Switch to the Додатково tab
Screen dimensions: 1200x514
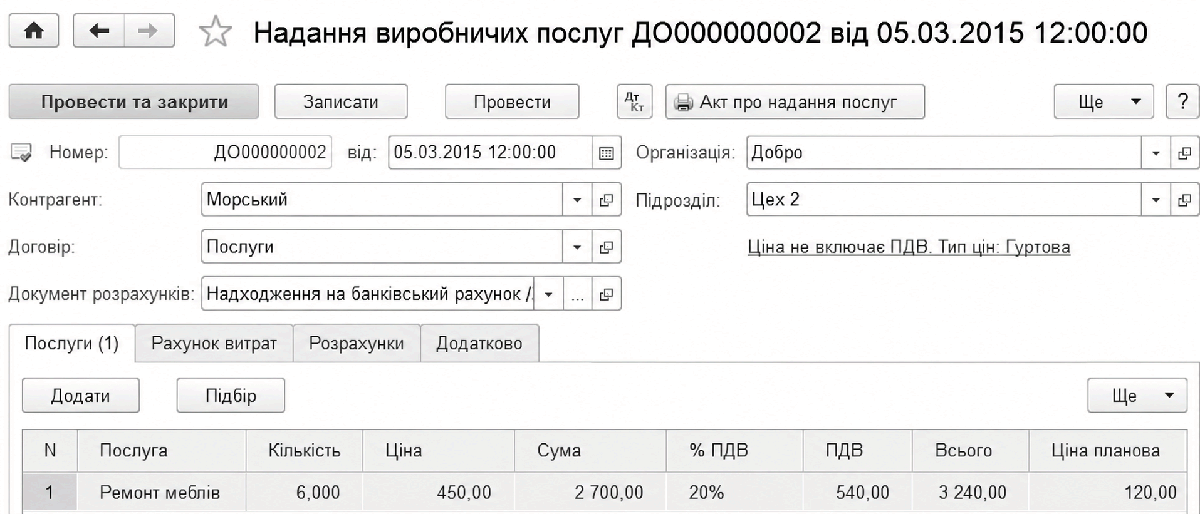tap(479, 343)
